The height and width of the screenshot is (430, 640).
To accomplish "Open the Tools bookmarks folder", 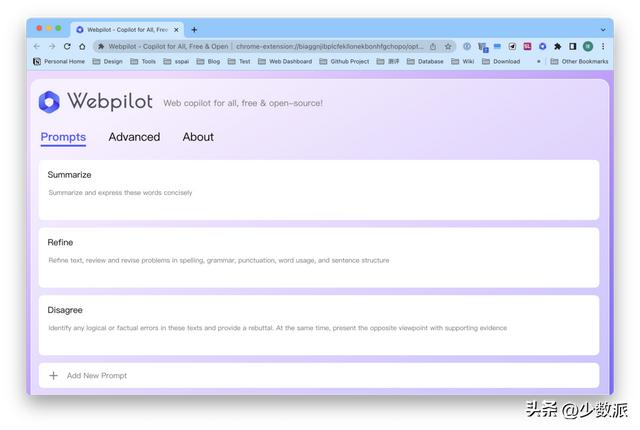I will click(x=143, y=61).
